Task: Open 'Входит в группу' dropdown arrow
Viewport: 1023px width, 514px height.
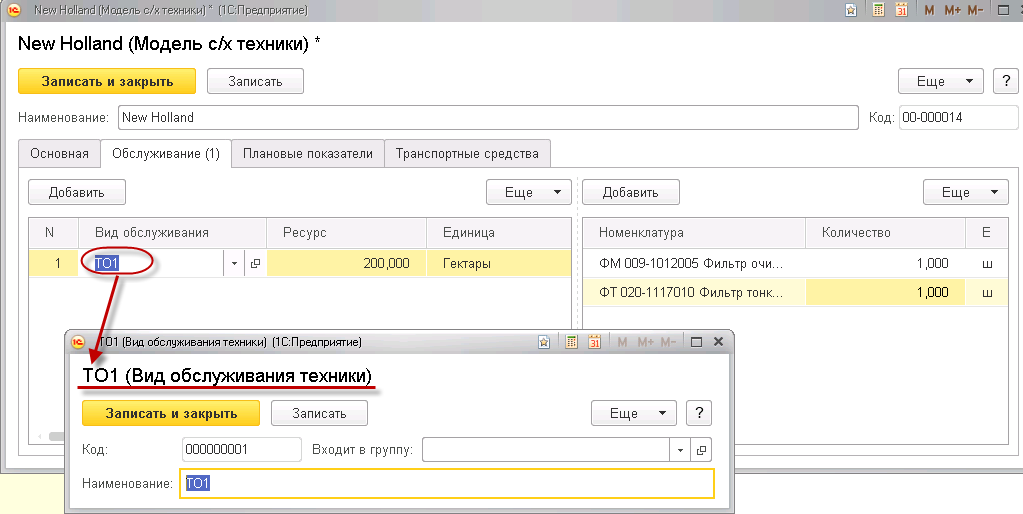Action: pos(680,449)
